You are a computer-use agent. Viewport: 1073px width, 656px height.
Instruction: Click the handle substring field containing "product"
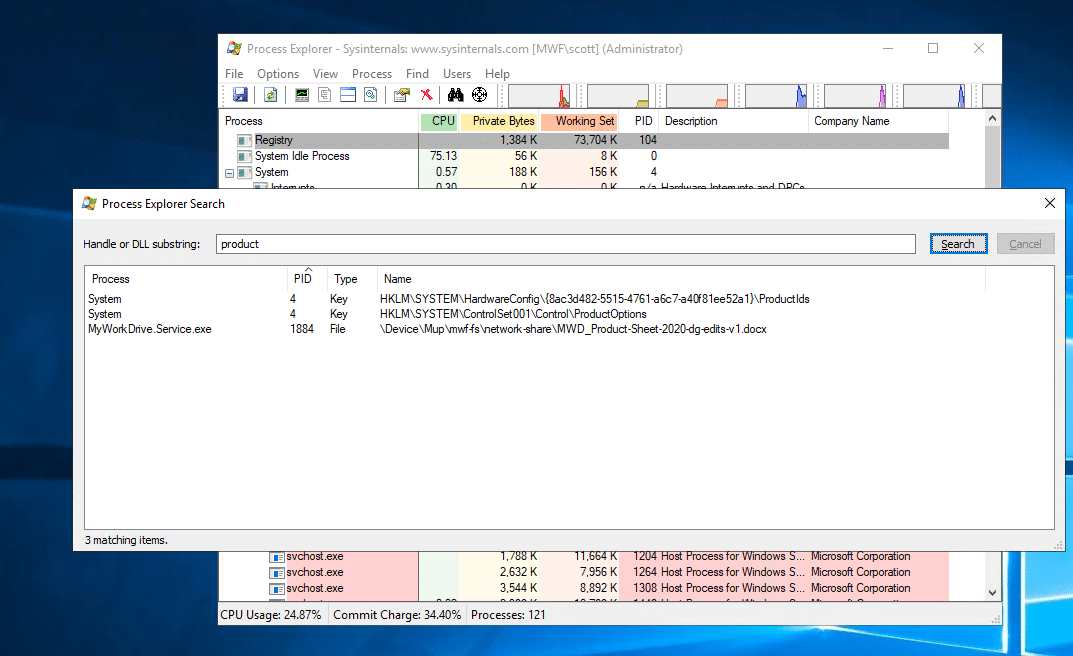565,244
